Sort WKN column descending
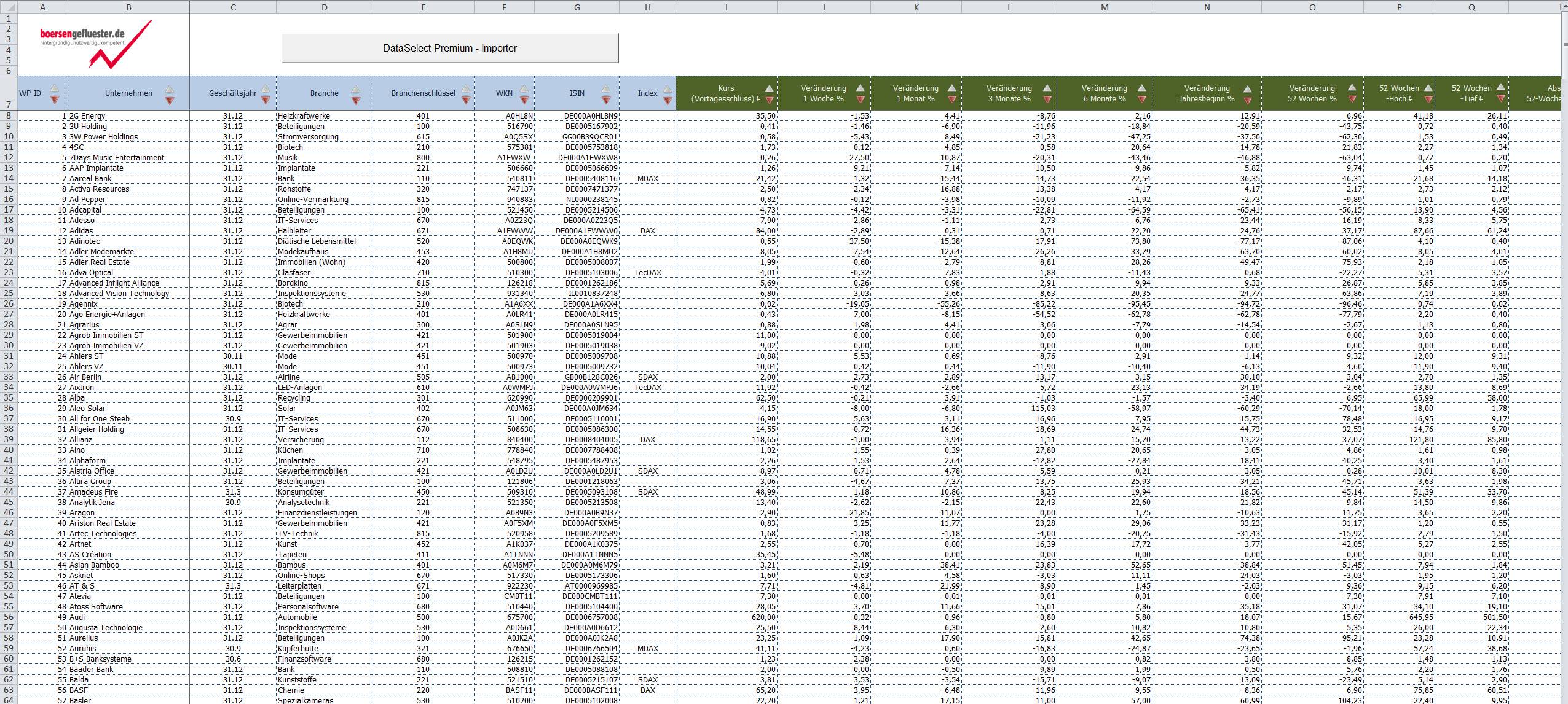This screenshot has height=704, width=1568. (524, 100)
